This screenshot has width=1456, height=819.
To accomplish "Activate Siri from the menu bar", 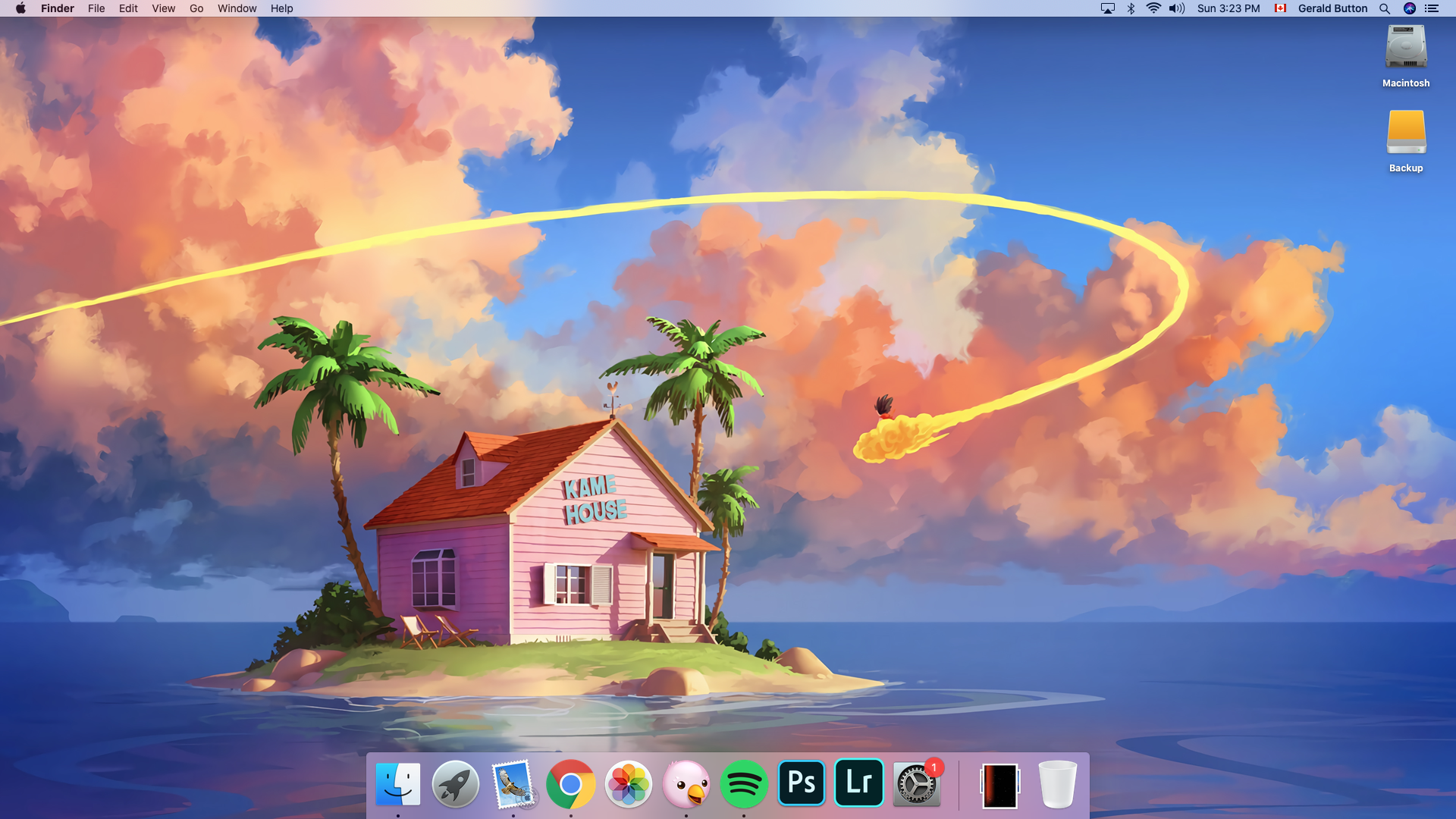I will click(x=1410, y=8).
